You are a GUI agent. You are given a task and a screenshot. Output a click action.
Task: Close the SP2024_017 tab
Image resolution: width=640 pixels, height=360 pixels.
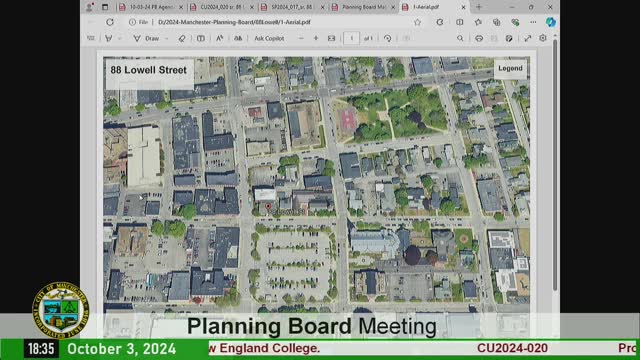point(323,7)
